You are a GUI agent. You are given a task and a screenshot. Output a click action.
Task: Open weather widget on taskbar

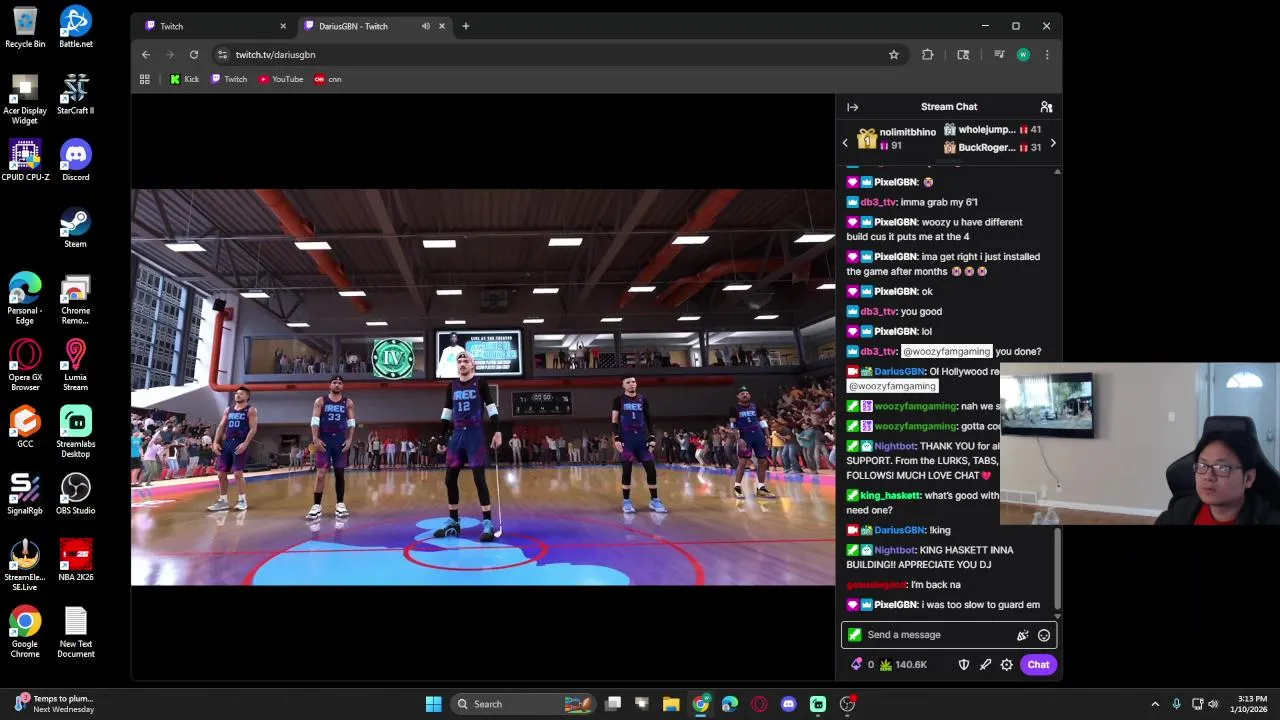click(x=55, y=704)
